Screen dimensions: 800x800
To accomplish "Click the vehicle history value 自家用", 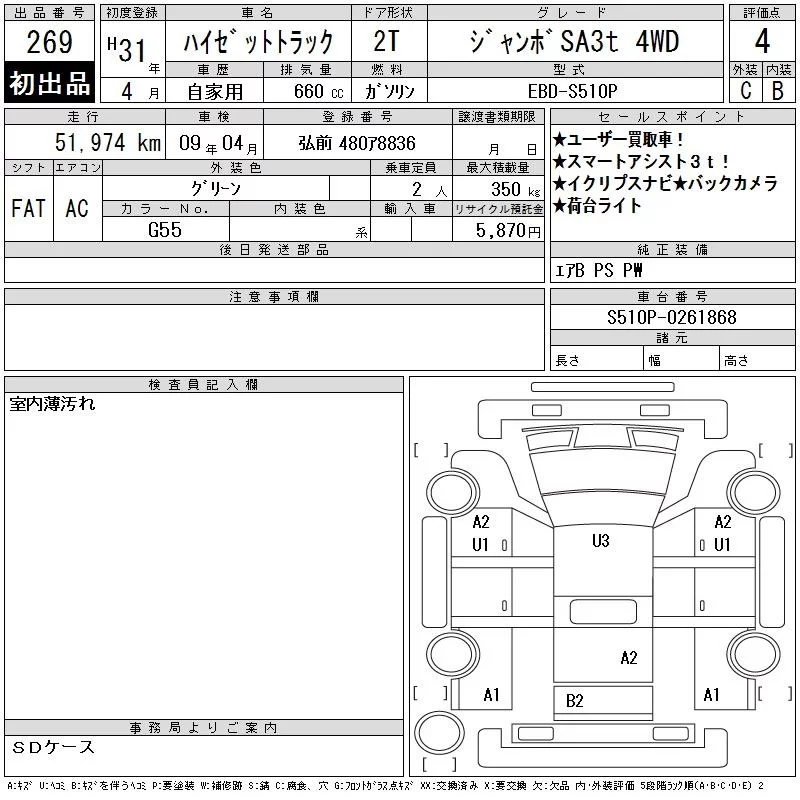I will tap(215, 91).
